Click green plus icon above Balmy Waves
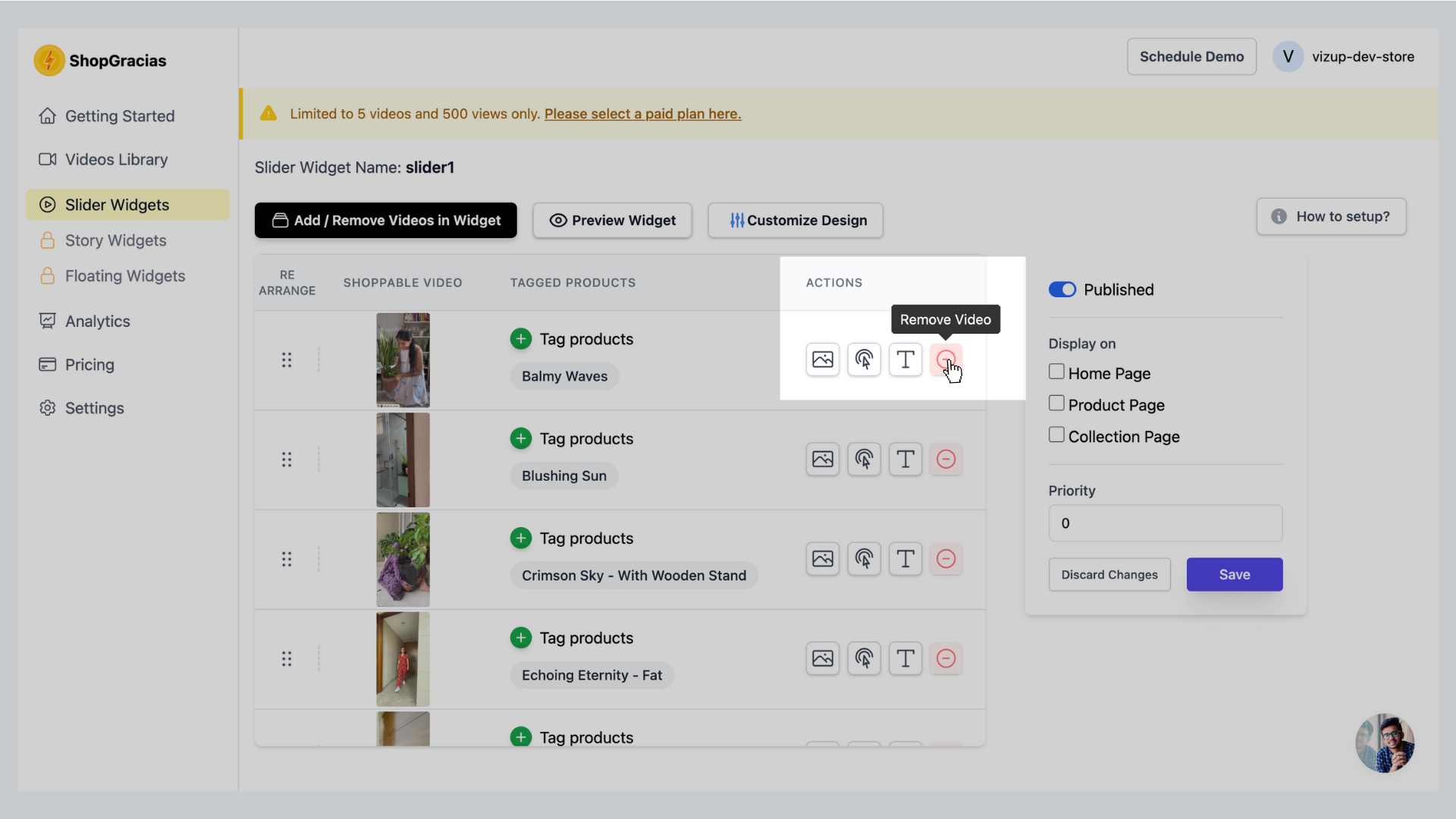 [521, 339]
